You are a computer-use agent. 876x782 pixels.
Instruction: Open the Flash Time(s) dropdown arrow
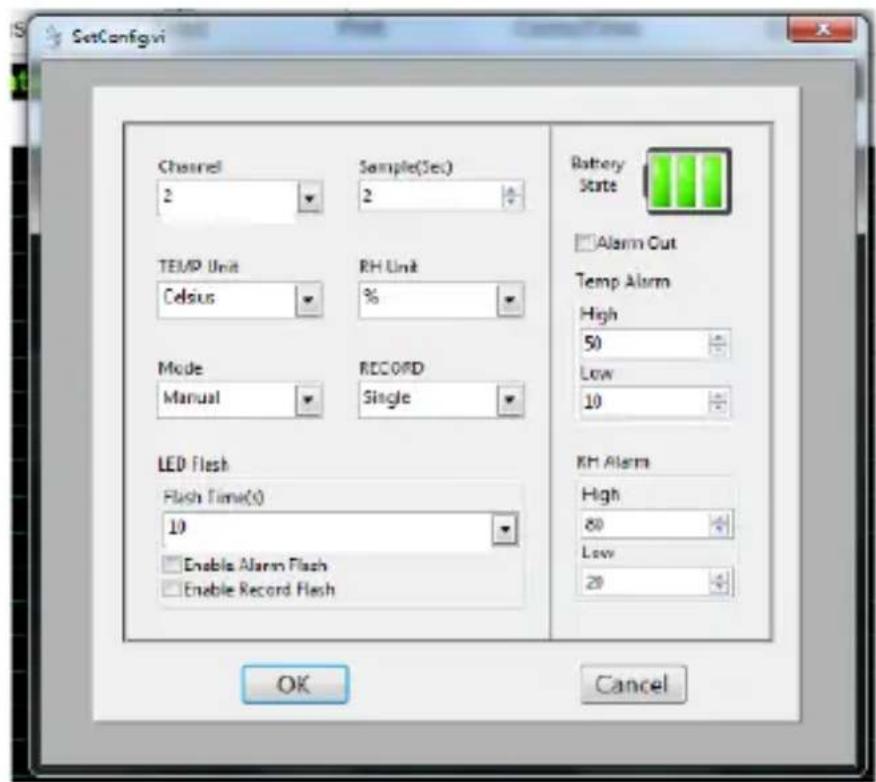[x=505, y=528]
